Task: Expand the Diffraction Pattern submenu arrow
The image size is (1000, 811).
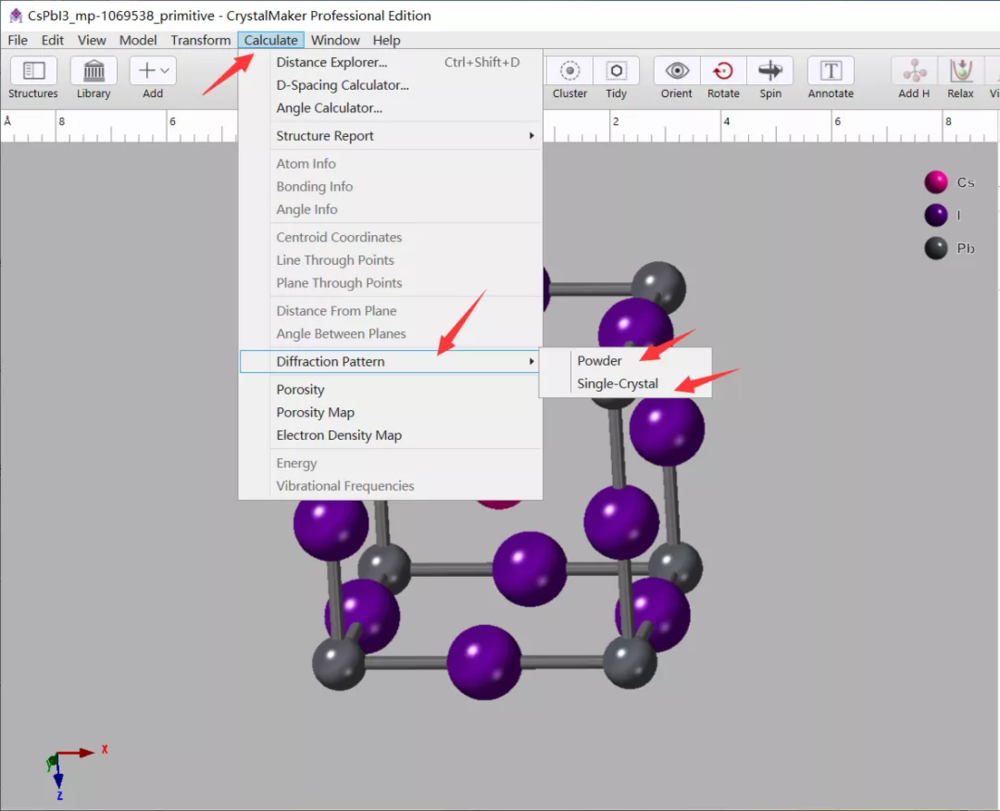Action: coord(531,362)
